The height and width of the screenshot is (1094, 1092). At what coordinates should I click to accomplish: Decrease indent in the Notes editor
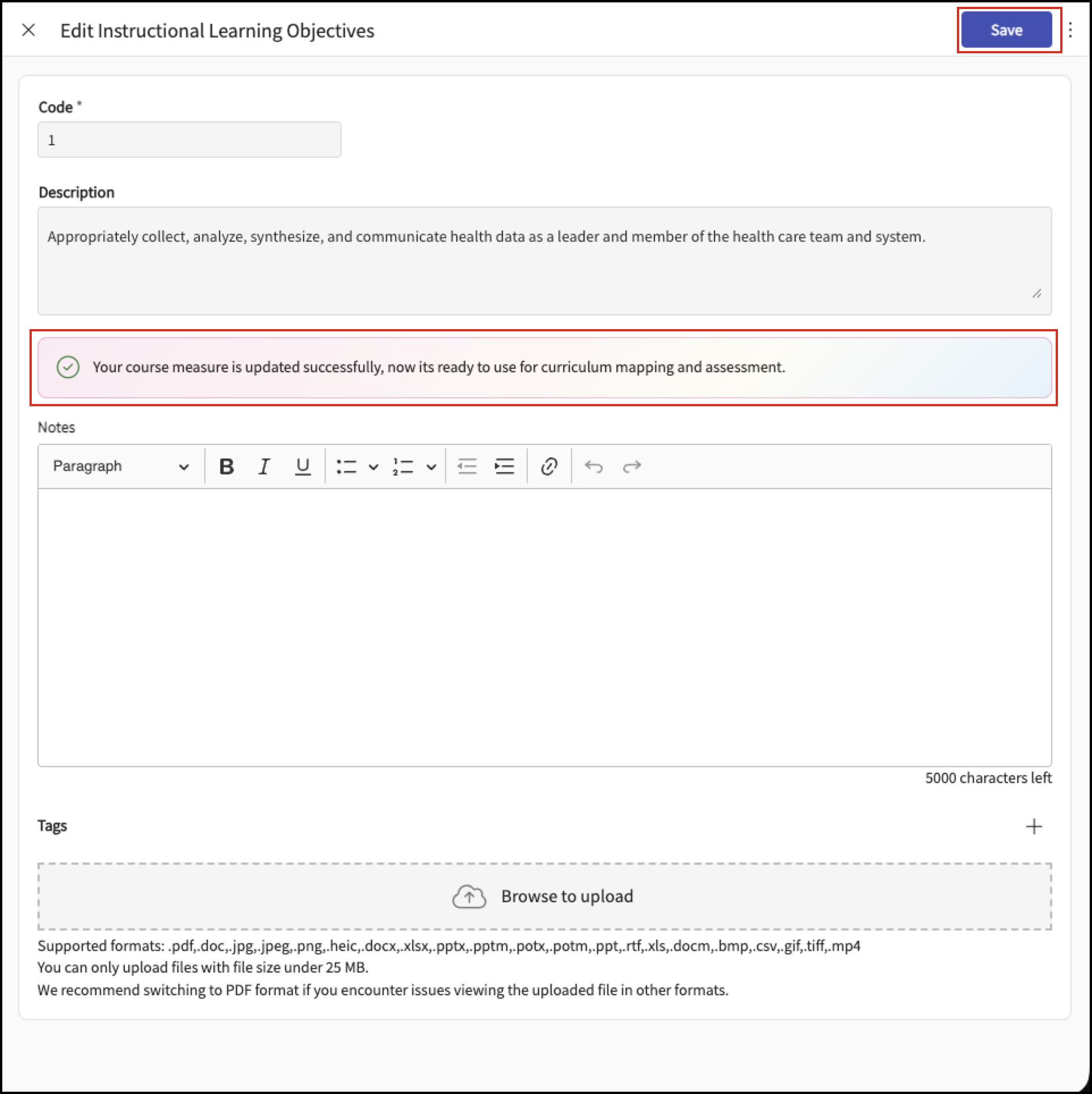point(467,466)
